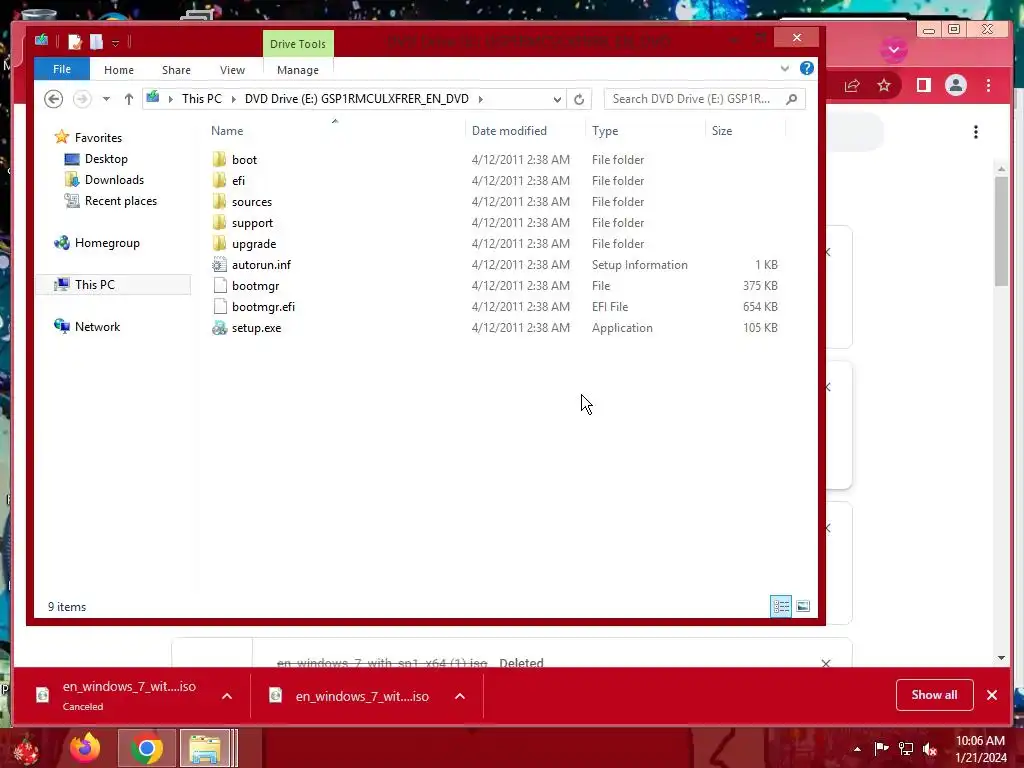
Task: Switch to Large icons view in status bar
Action: (x=803, y=606)
